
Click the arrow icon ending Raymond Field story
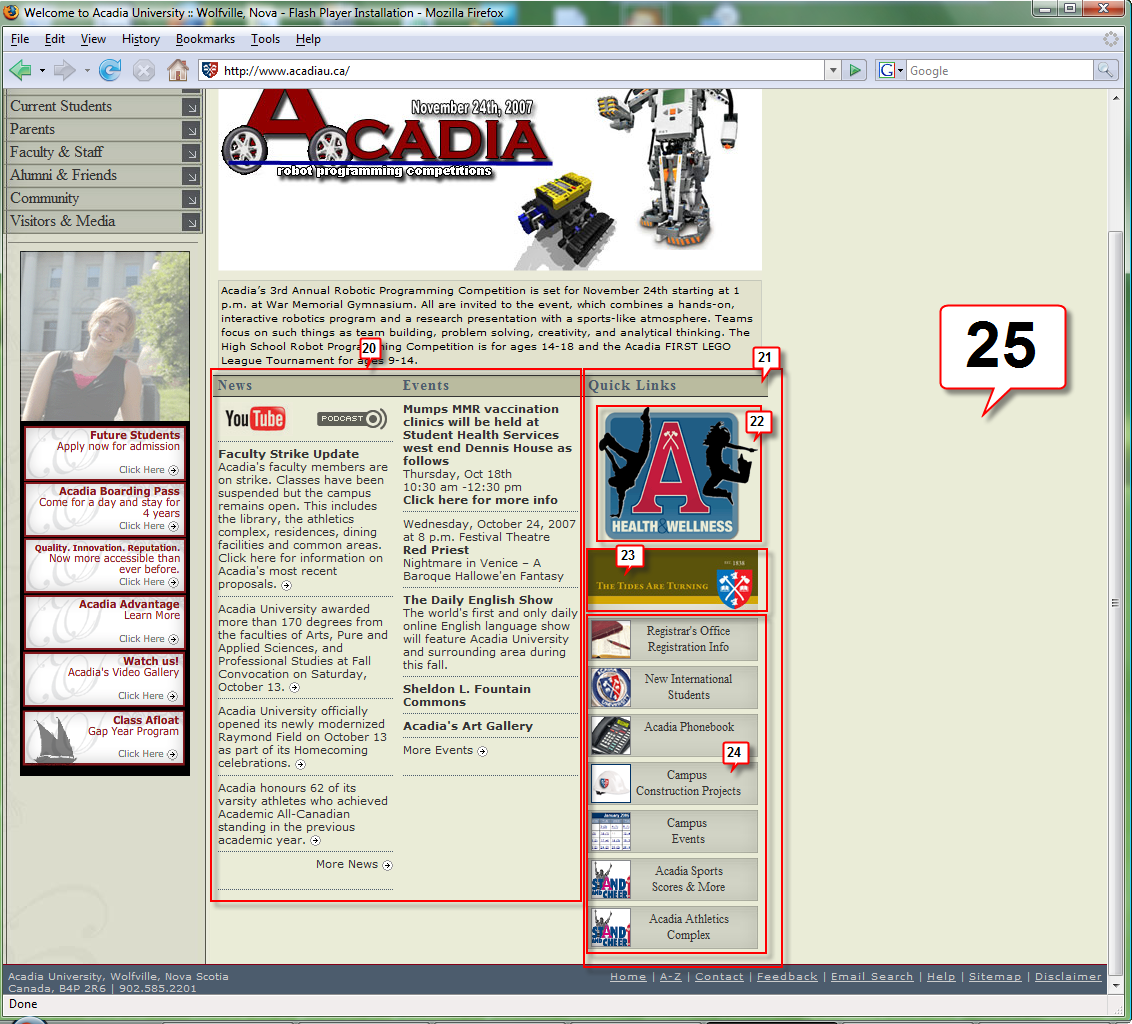[300, 764]
